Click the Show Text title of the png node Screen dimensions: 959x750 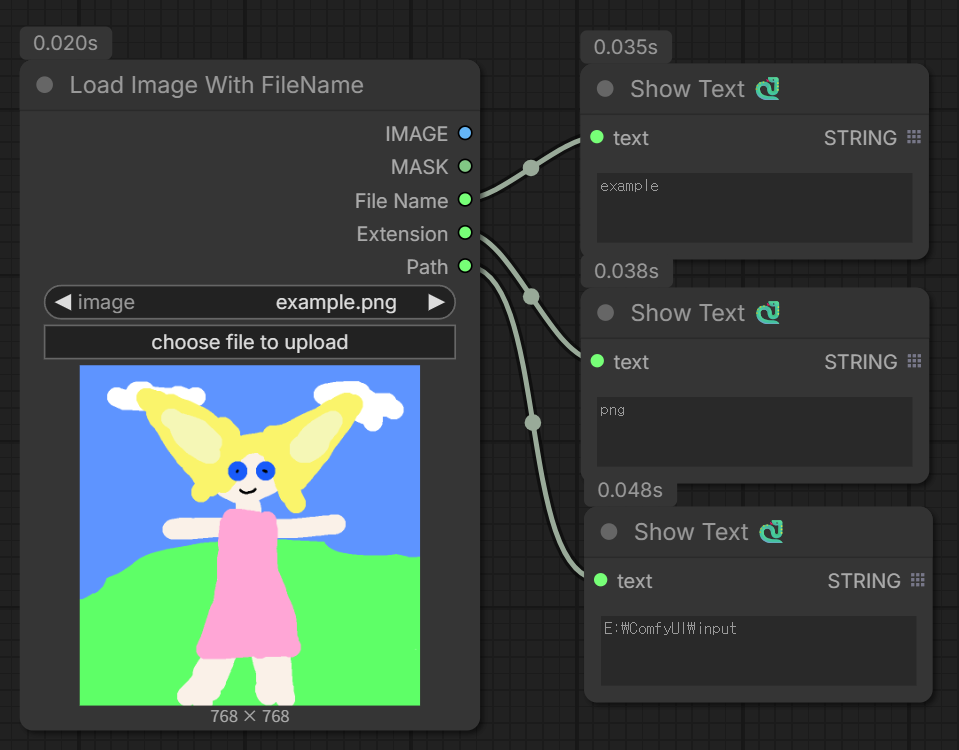[687, 313]
